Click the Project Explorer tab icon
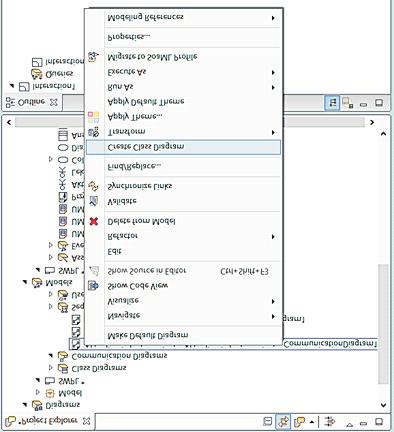 pyautogui.click(x=11, y=421)
